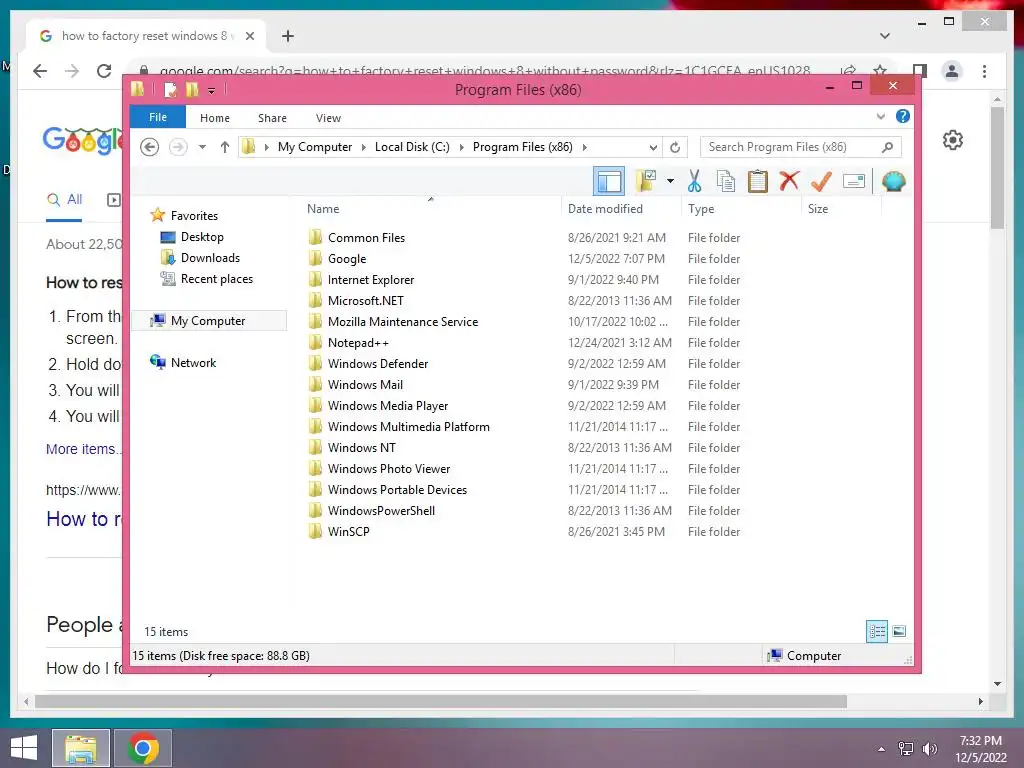The width and height of the screenshot is (1024, 768).
Task: Click the folder options toolbar icon
Action: coord(646,182)
